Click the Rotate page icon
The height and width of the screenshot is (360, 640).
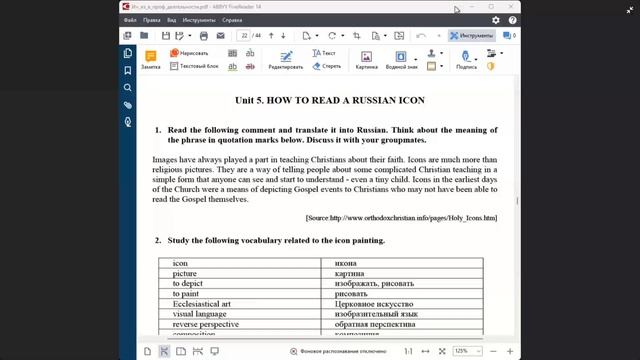pyautogui.click(x=332, y=36)
